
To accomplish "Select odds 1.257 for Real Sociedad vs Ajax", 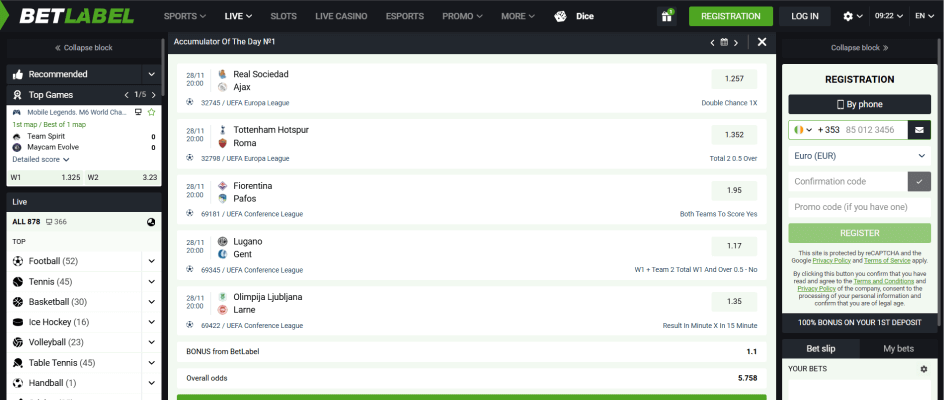I will [x=734, y=79].
